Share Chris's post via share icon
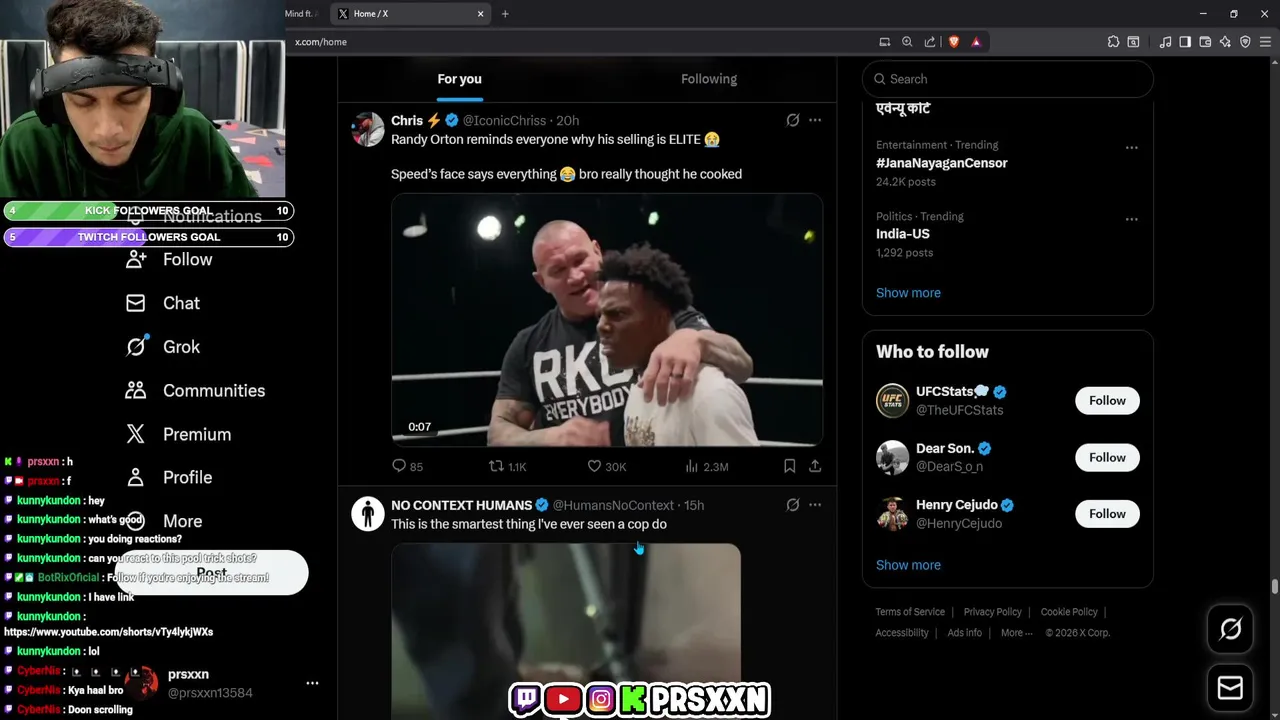The width and height of the screenshot is (1280, 720). pyautogui.click(x=815, y=466)
